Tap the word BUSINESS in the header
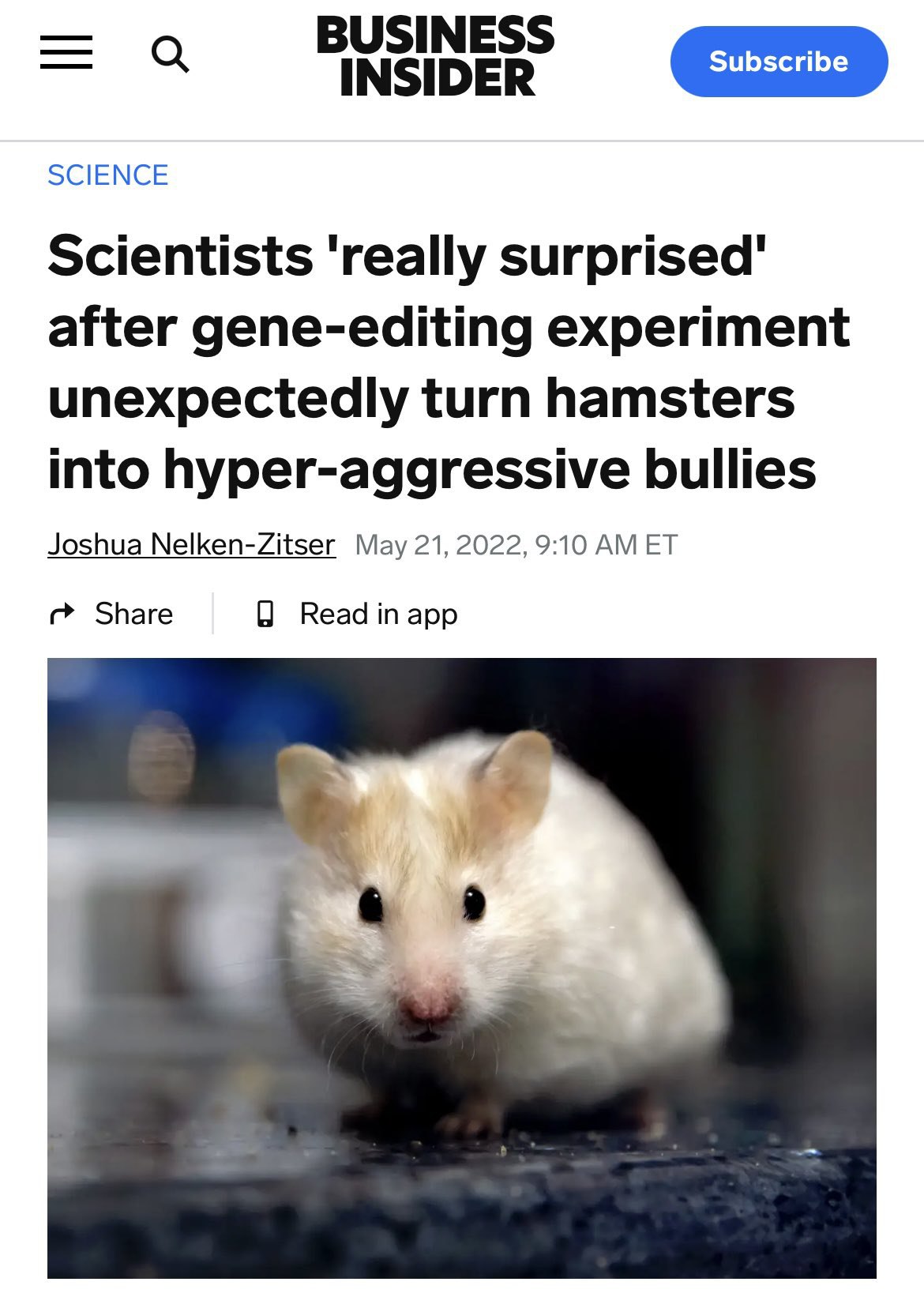924x1293 pixels. tap(435, 36)
